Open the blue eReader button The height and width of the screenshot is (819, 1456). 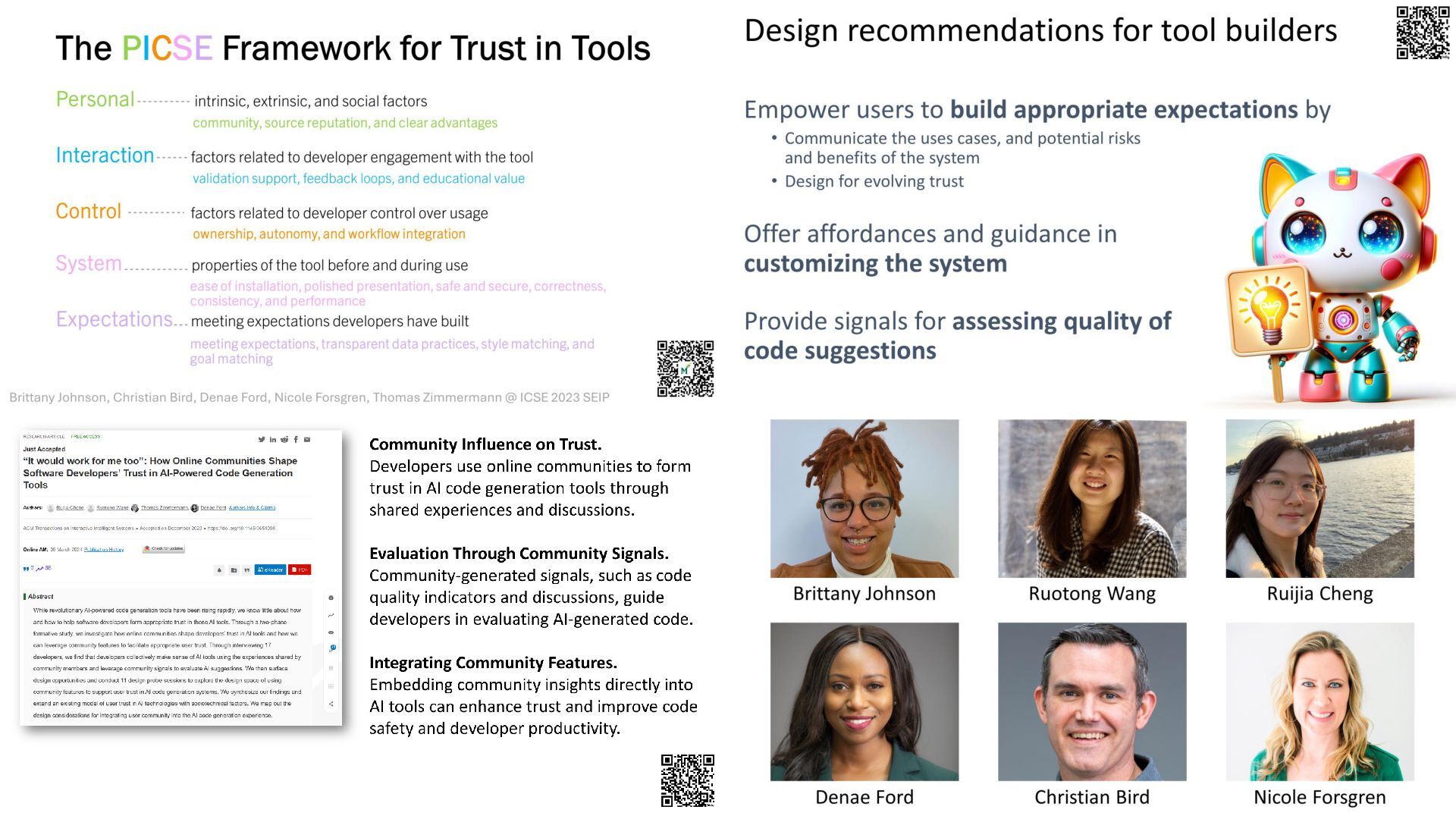[x=270, y=570]
